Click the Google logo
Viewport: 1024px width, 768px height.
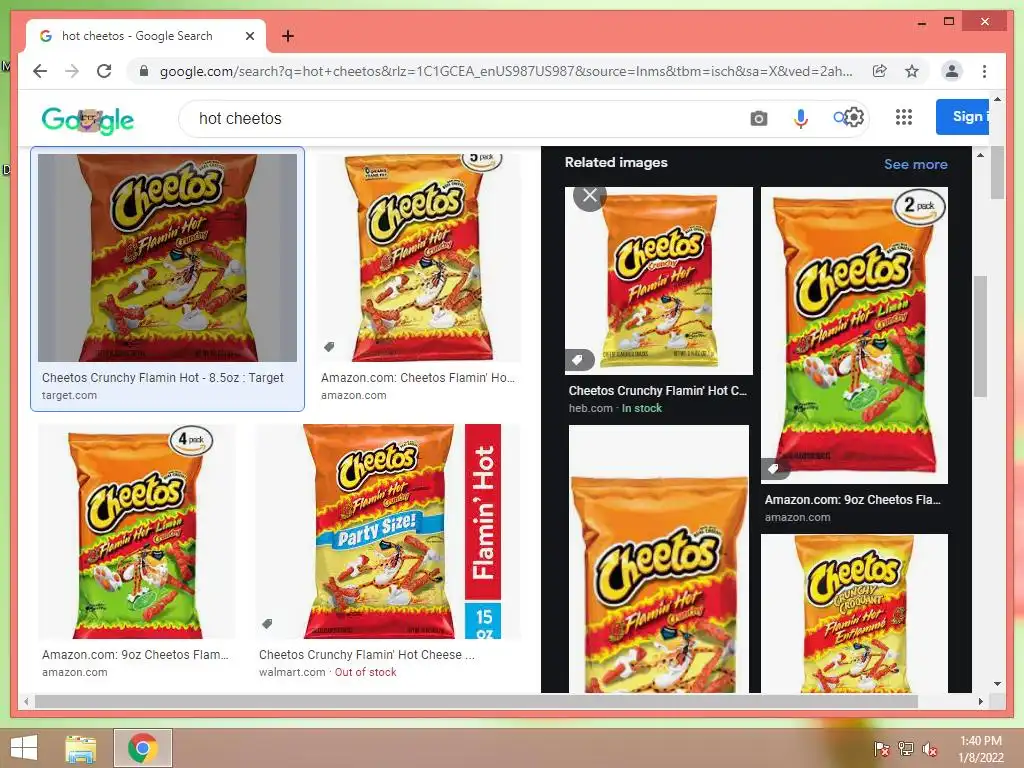[88, 120]
